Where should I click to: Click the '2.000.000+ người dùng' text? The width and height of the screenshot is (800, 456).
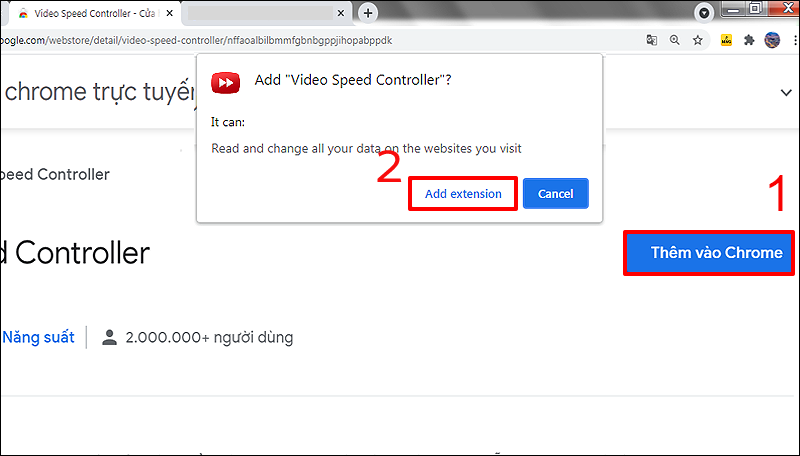tap(209, 338)
